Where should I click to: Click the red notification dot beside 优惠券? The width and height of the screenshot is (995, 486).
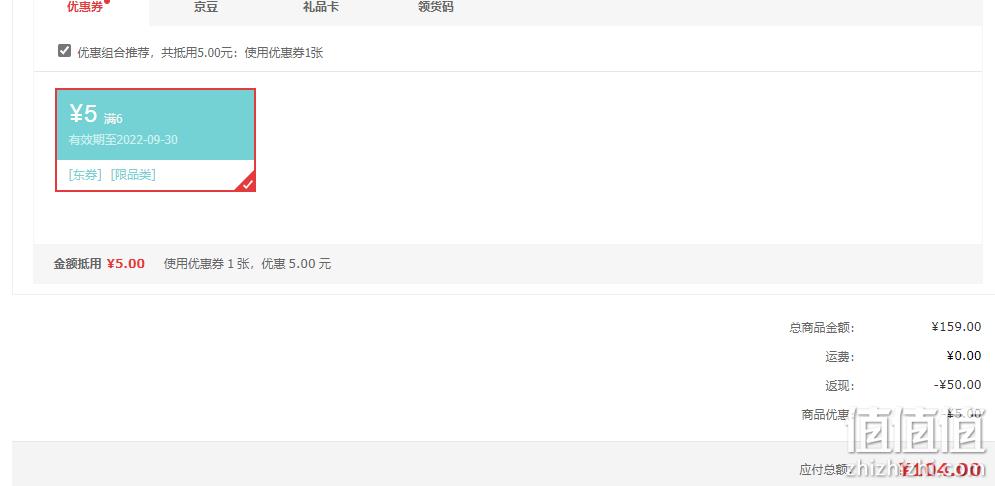(107, 1)
